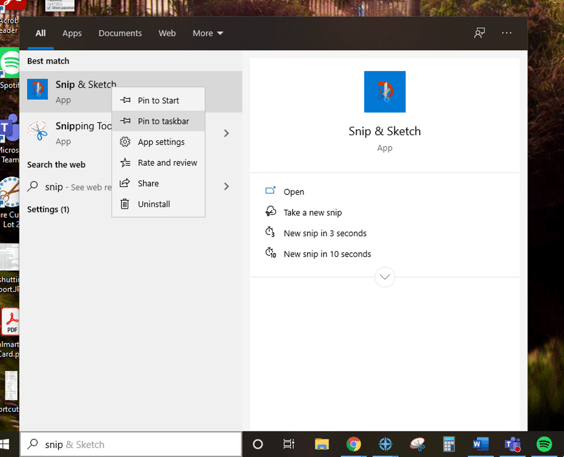Click the Microsoft Teams desktop shortcut
This screenshot has height=457, width=564.
10,138
